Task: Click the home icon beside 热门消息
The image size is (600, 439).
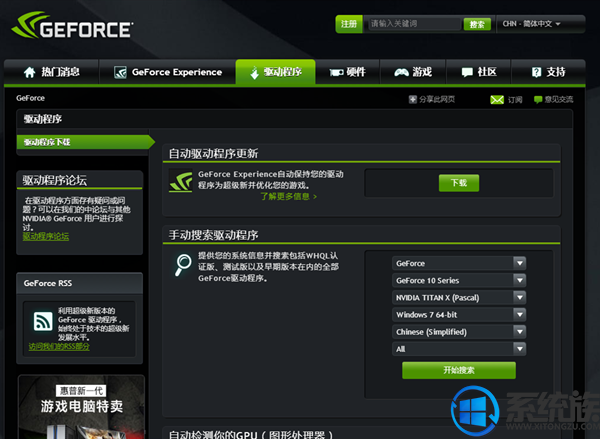Action: [29, 72]
